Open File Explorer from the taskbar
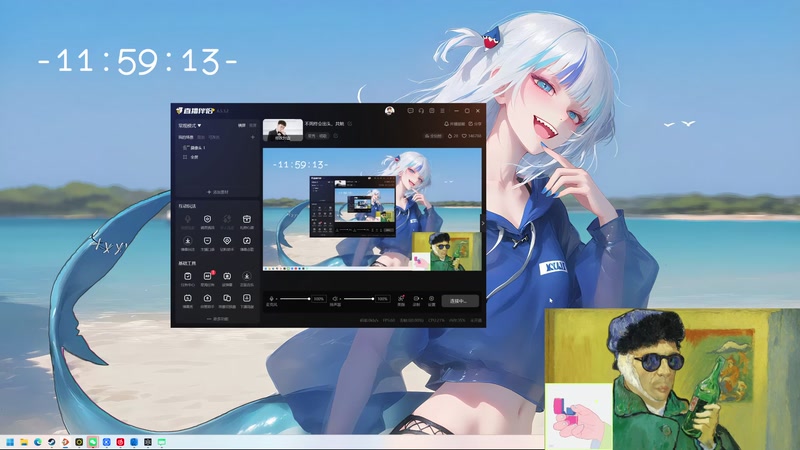 pyautogui.click(x=24, y=442)
